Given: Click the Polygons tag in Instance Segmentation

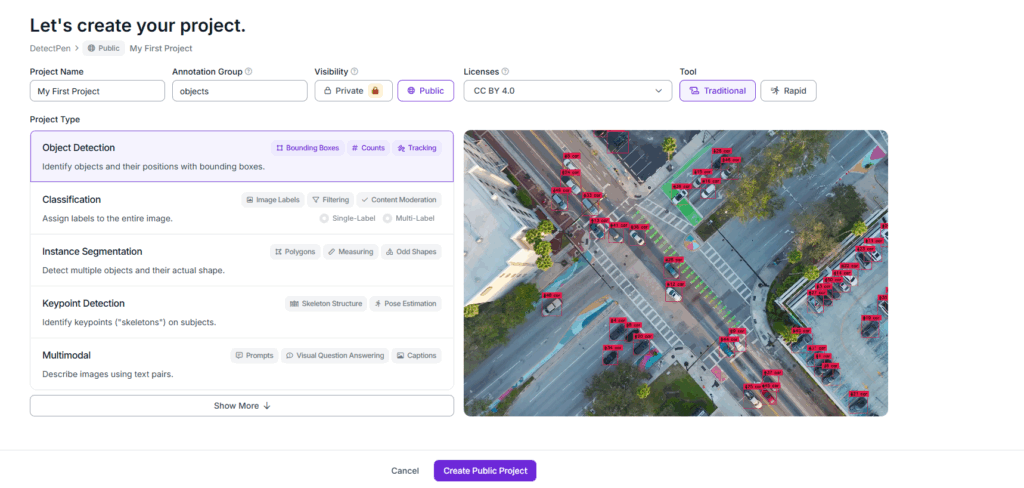Looking at the screenshot, I should (294, 252).
